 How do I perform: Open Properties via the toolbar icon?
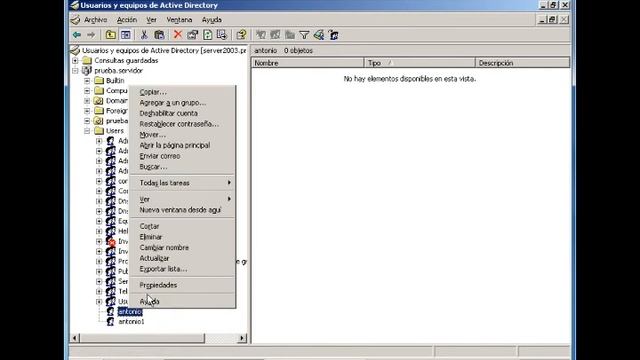pyautogui.click(x=192, y=35)
